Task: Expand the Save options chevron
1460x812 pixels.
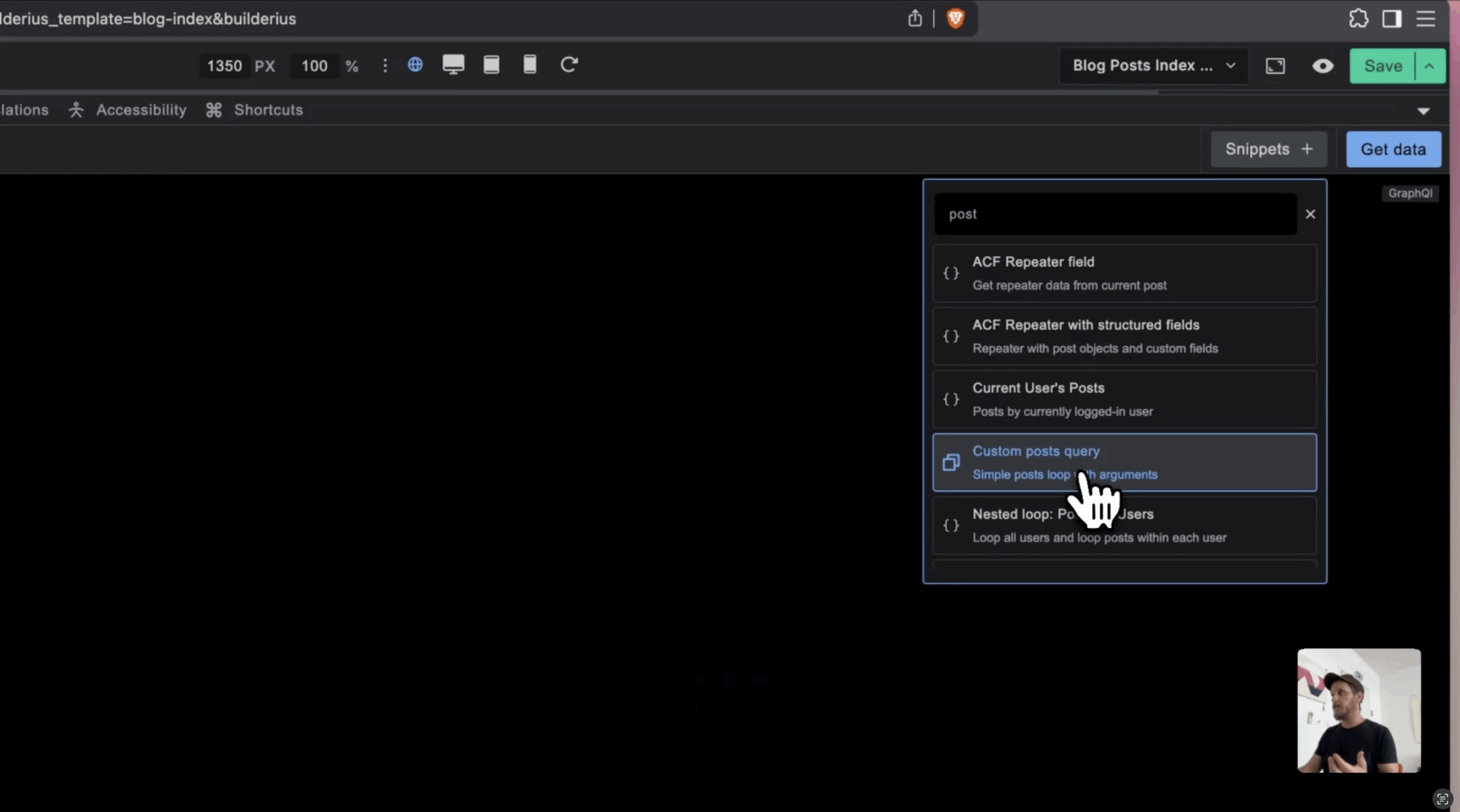Action: point(1429,66)
